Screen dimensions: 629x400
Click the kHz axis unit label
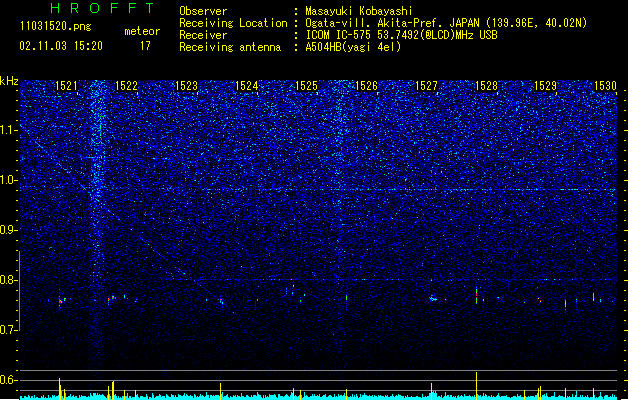(x=9, y=81)
